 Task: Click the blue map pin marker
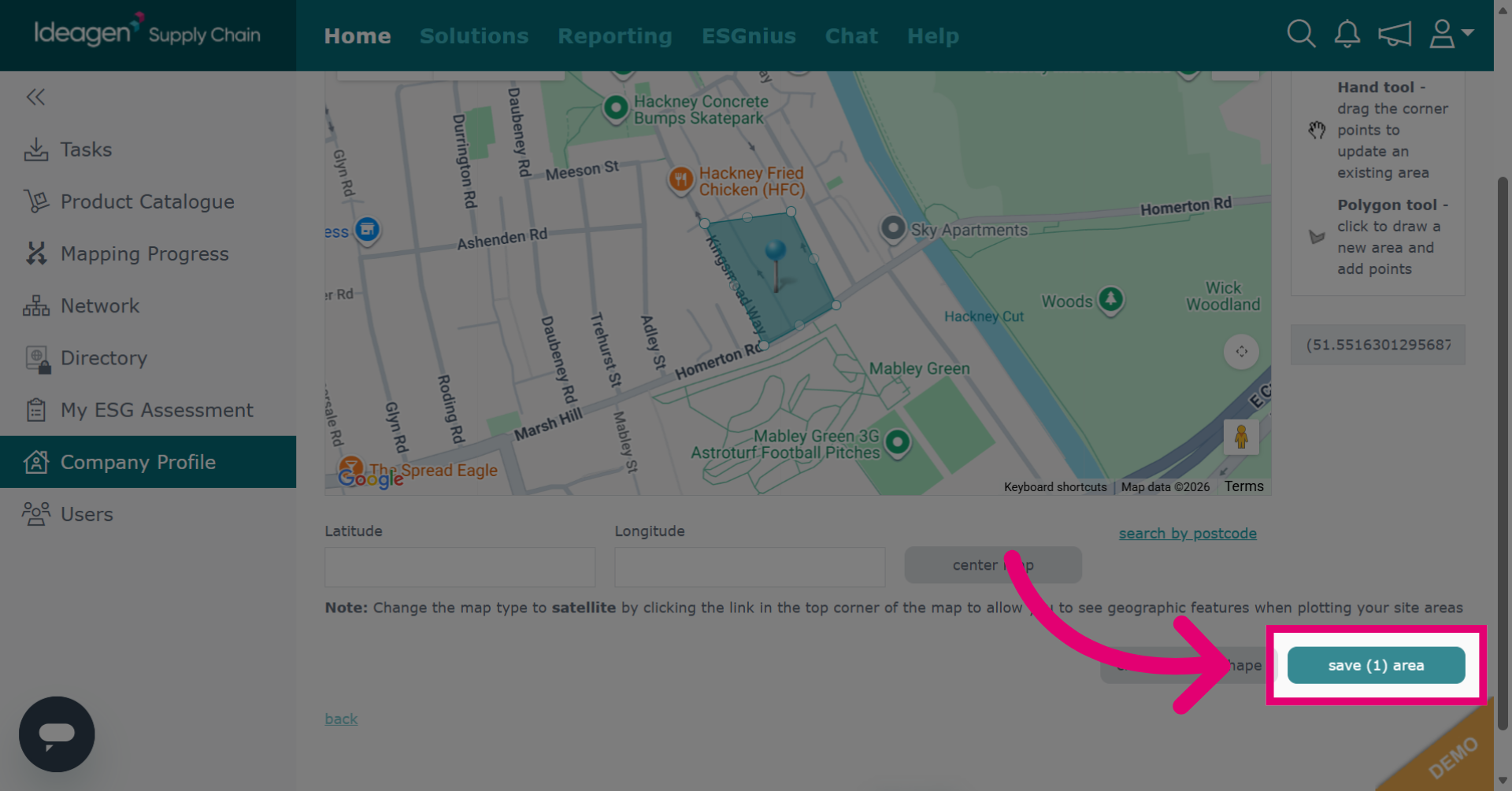point(776,265)
